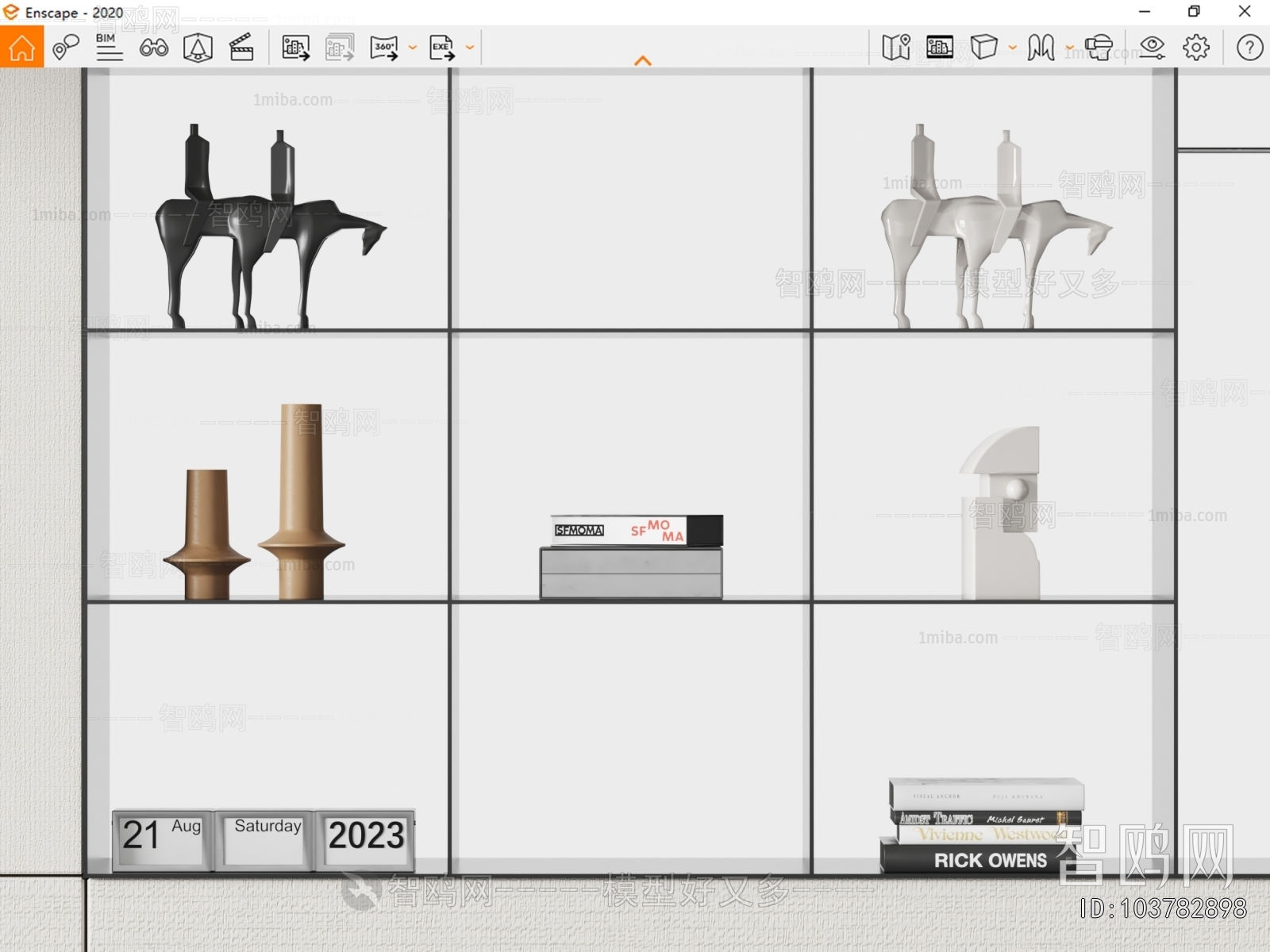Click the EXE standalone export icon
The image size is (1270, 952).
point(442,48)
